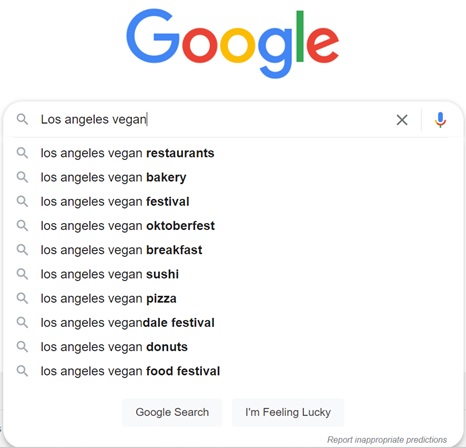This screenshot has width=466, height=448.
Task: Click the search icon beside the sushi suggestion
Action: tap(22, 274)
